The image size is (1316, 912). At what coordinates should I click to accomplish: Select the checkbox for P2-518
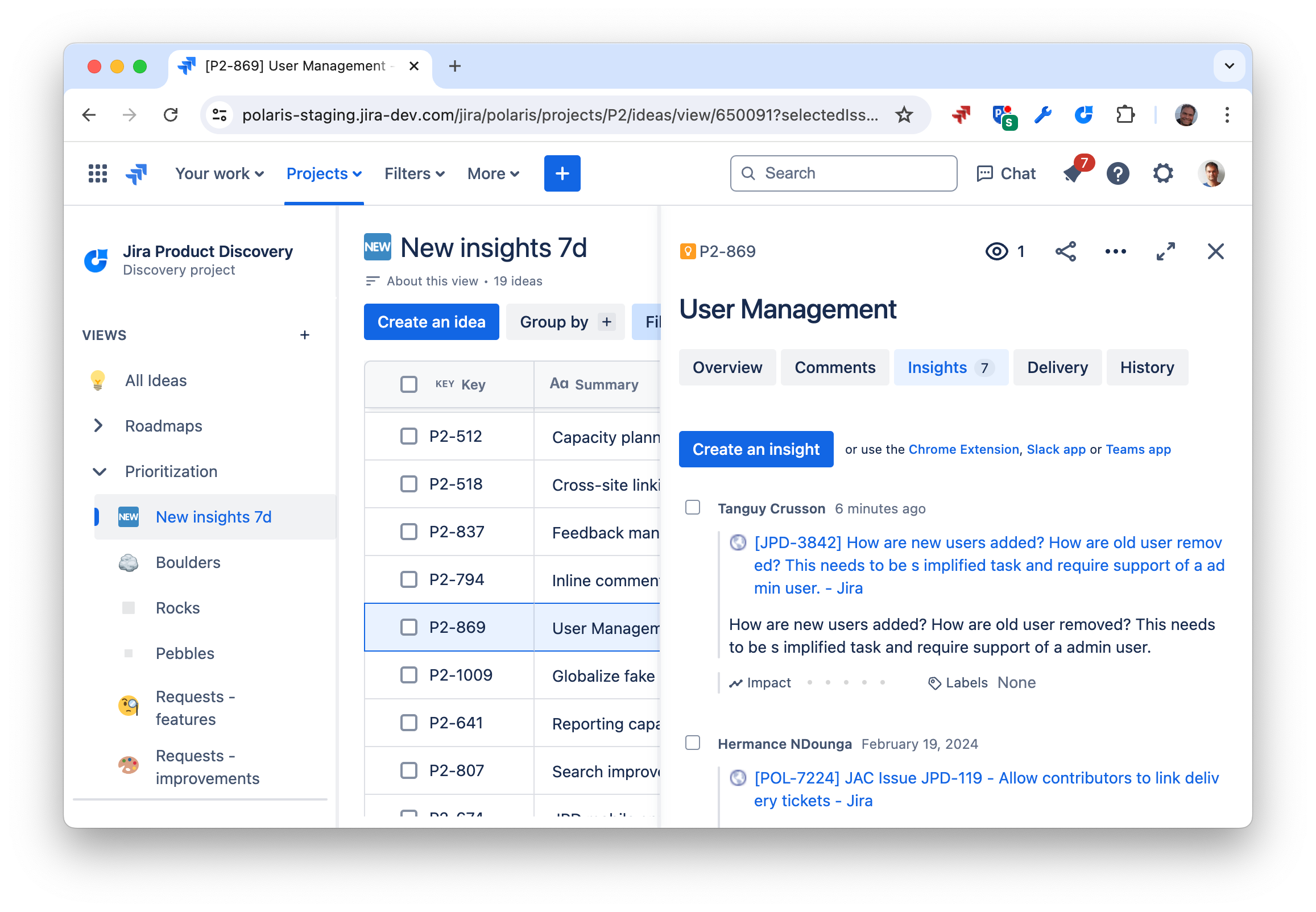click(408, 484)
